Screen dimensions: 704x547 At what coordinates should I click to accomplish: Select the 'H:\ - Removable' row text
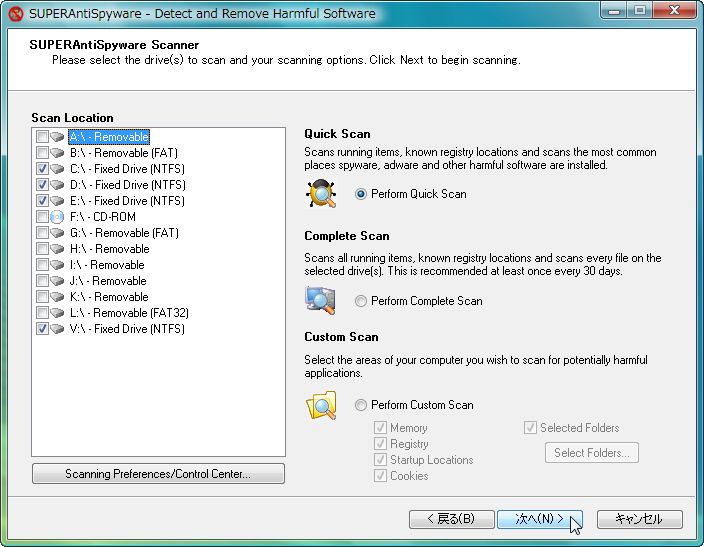click(110, 249)
